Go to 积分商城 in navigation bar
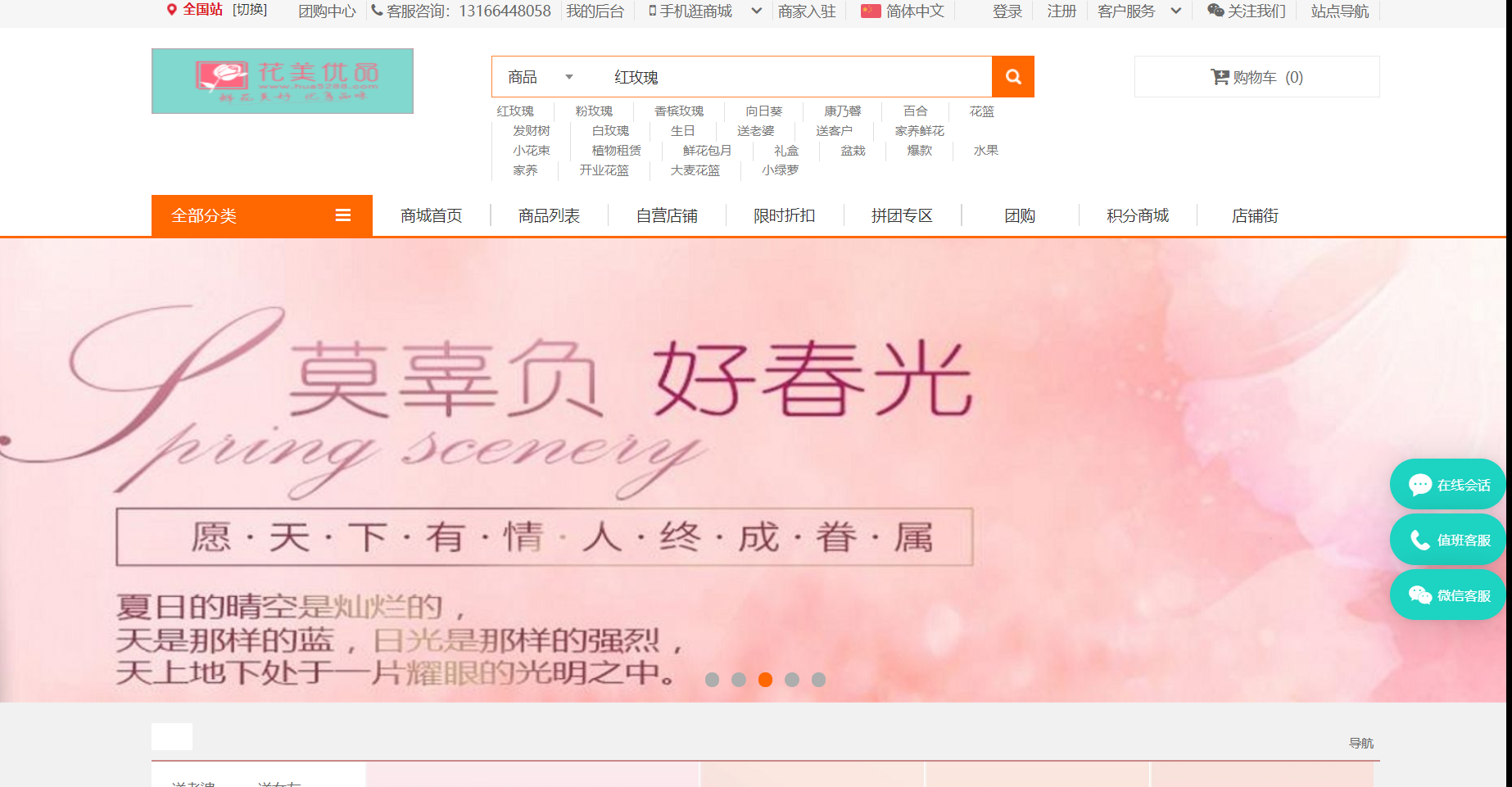Viewport: 1512px width, 787px height. (x=1138, y=215)
